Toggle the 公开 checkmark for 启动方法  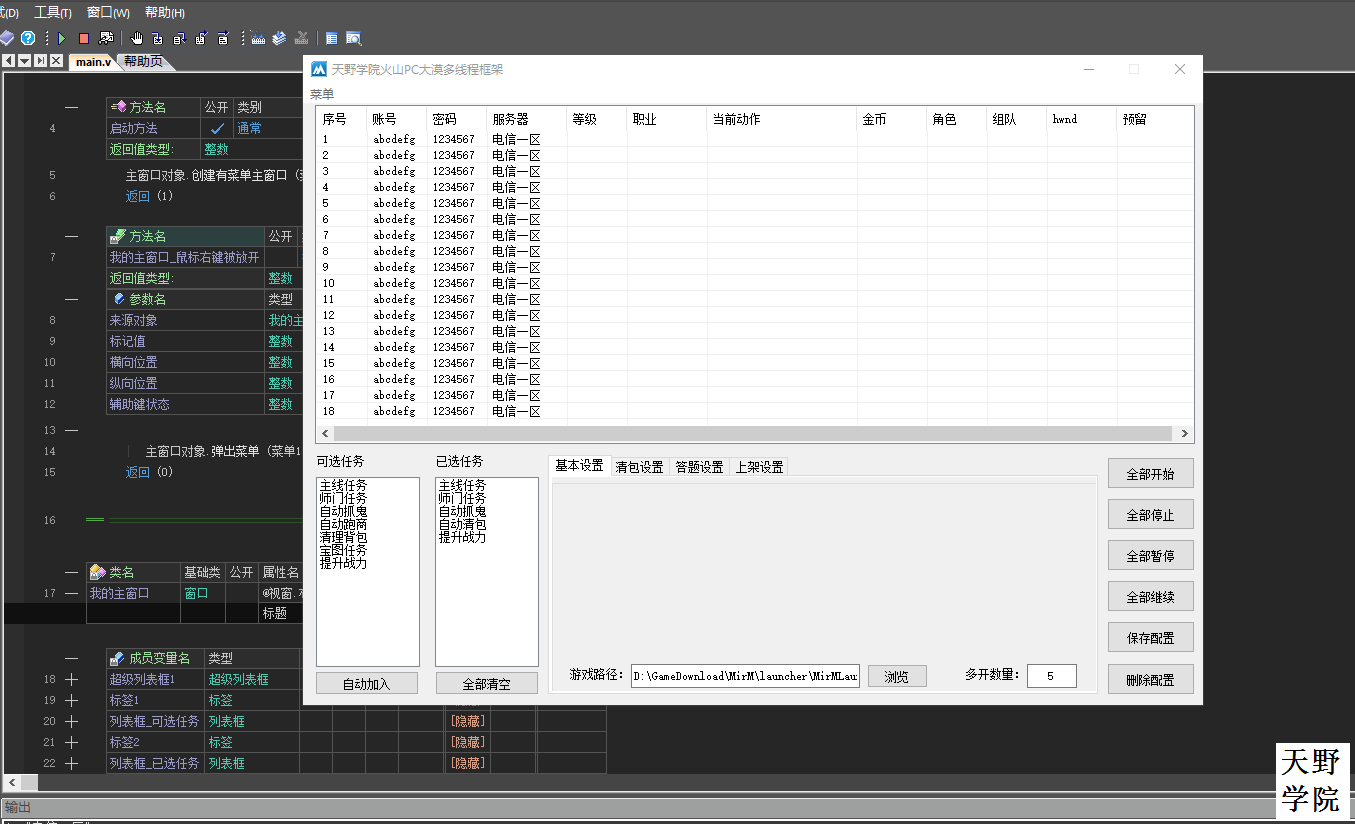(x=217, y=128)
